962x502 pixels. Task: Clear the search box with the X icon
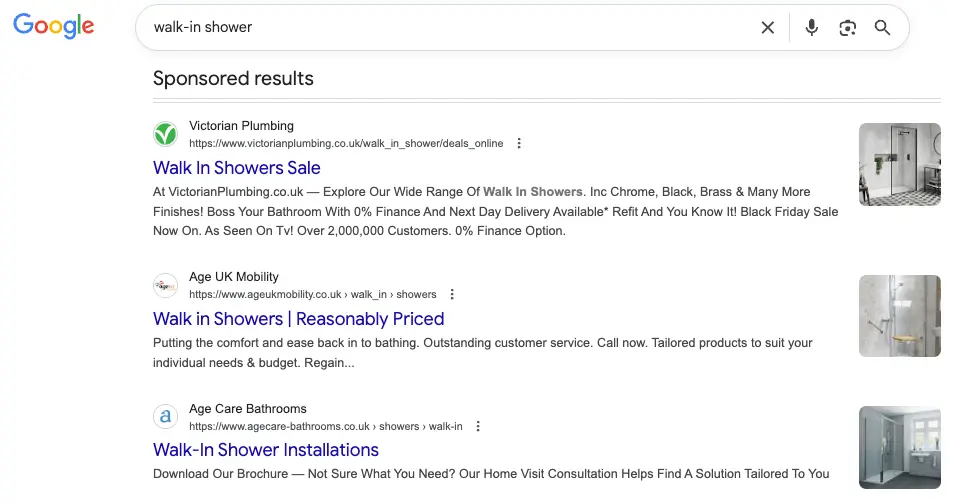pyautogui.click(x=768, y=28)
